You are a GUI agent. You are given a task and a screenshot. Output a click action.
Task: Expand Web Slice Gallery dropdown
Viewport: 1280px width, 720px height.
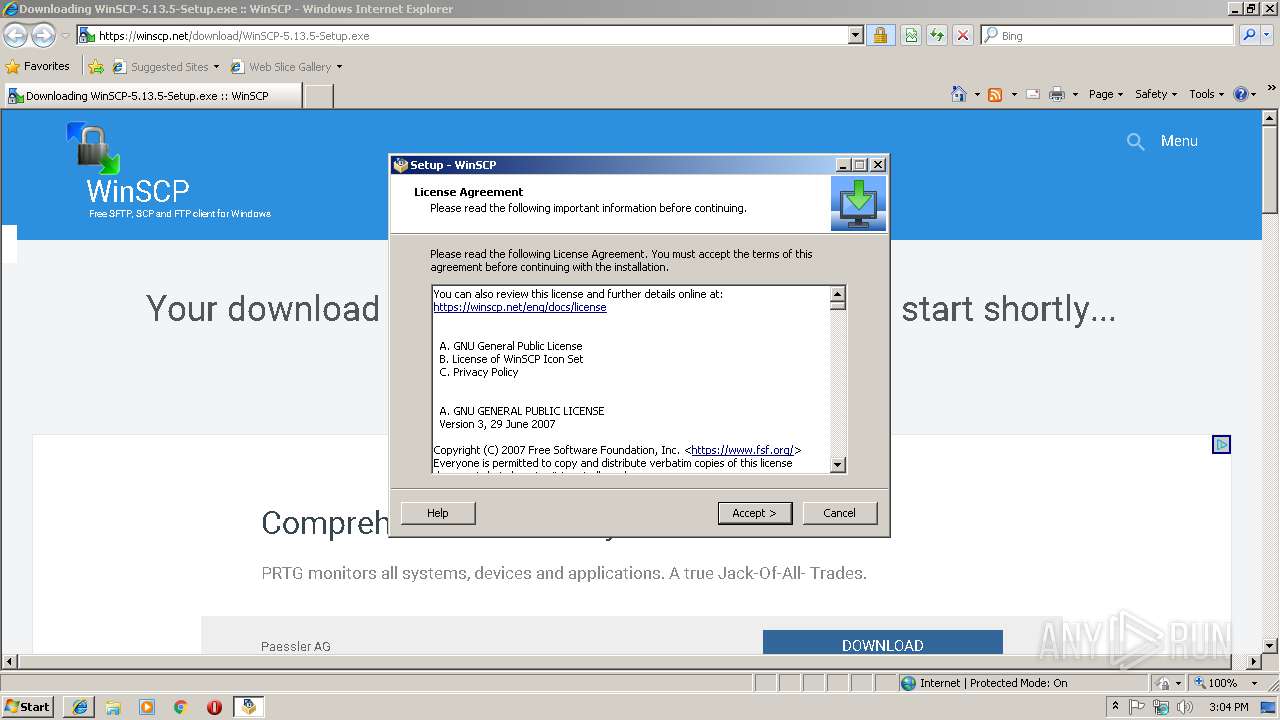click(339, 67)
